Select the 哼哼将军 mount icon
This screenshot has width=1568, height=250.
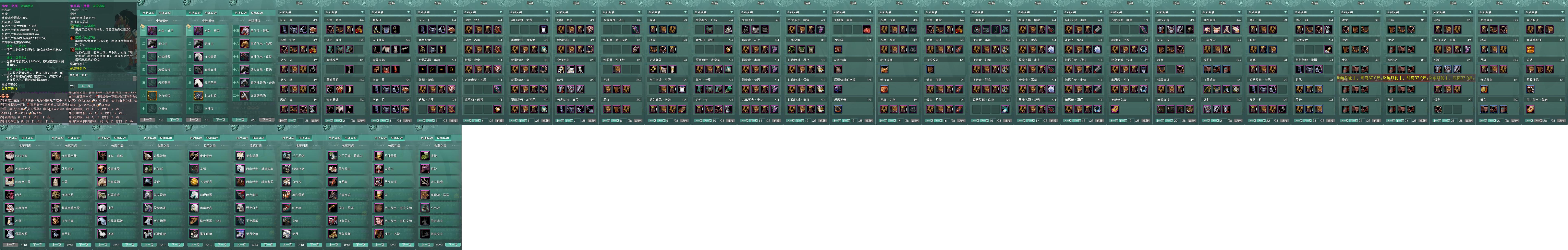pos(10,156)
